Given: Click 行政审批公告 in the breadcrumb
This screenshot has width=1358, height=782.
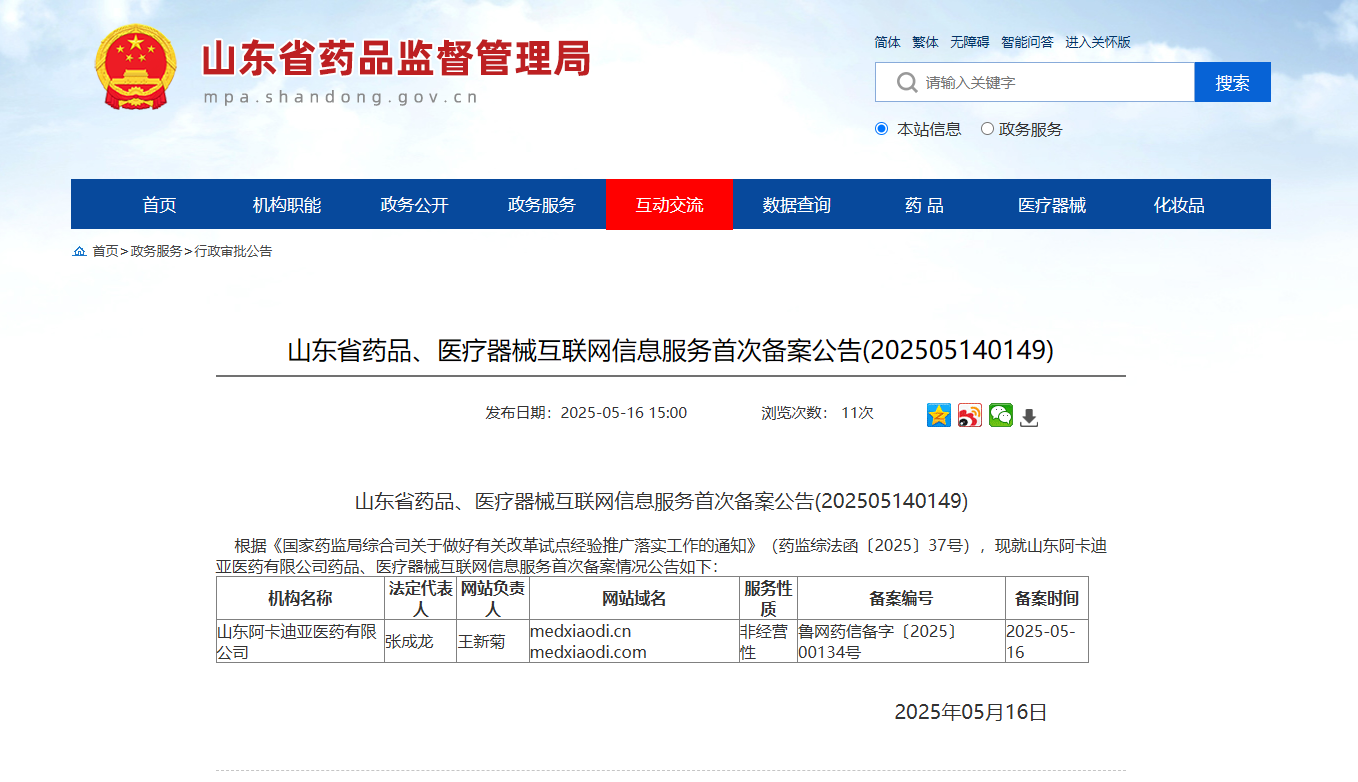Looking at the screenshot, I should pyautogui.click(x=233, y=252).
